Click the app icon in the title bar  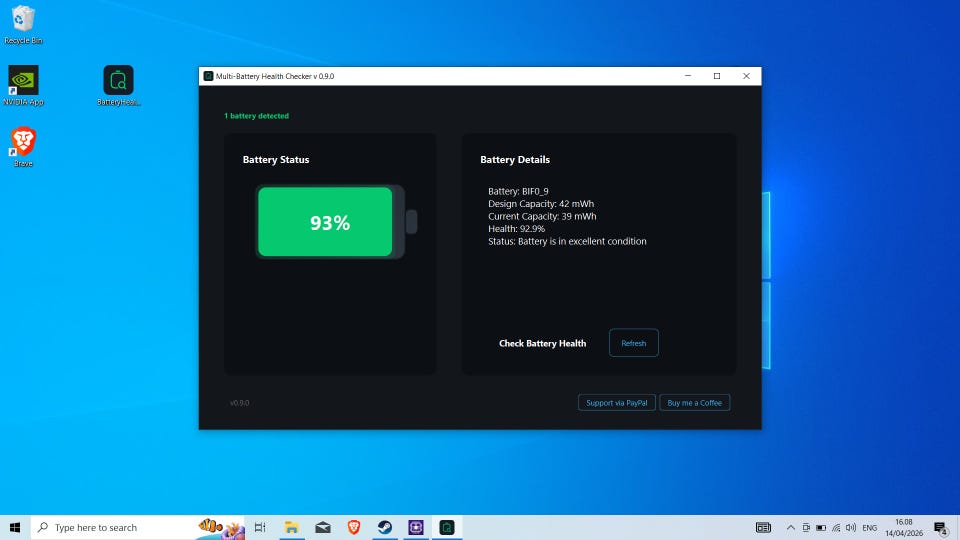point(208,76)
